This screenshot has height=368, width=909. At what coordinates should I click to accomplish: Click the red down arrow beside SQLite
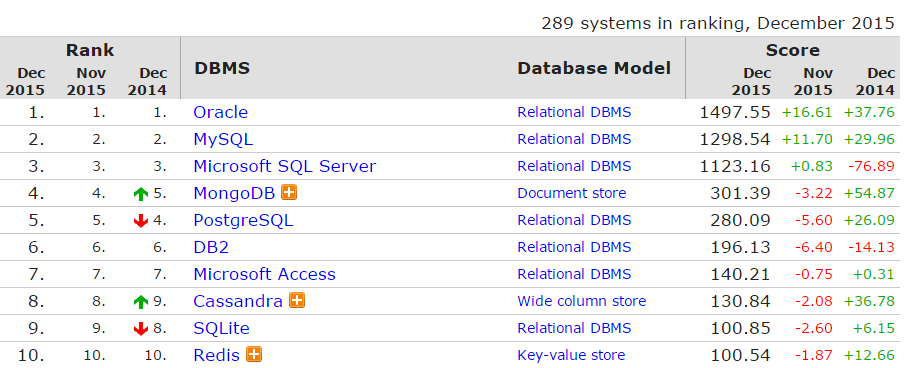pyautogui.click(x=141, y=329)
